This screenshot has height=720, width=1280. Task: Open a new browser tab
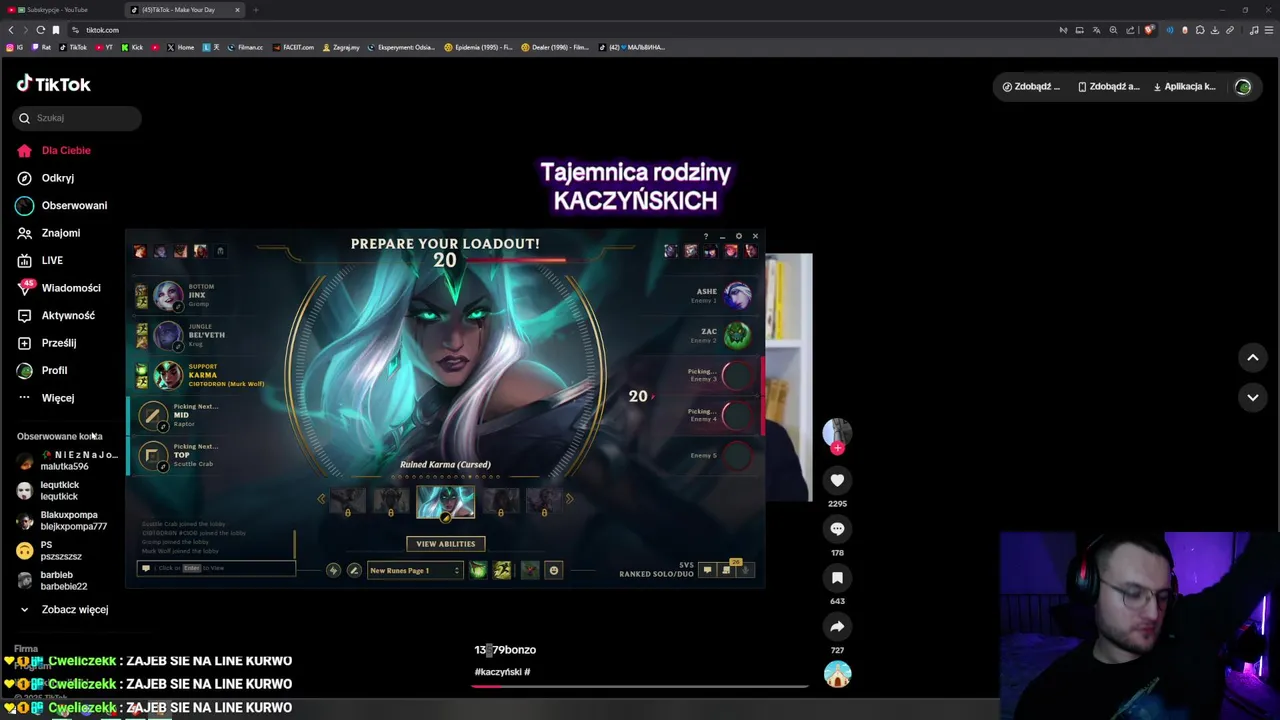[256, 10]
